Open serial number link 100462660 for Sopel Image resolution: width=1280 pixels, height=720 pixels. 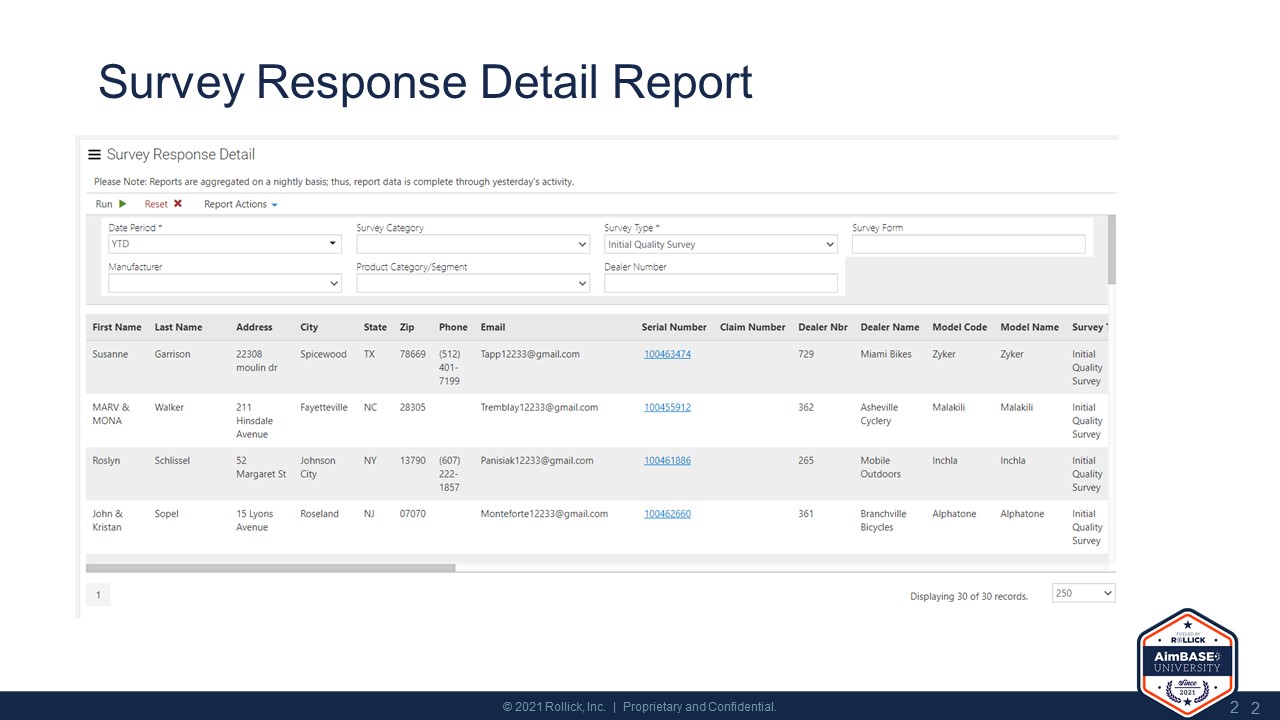(667, 513)
